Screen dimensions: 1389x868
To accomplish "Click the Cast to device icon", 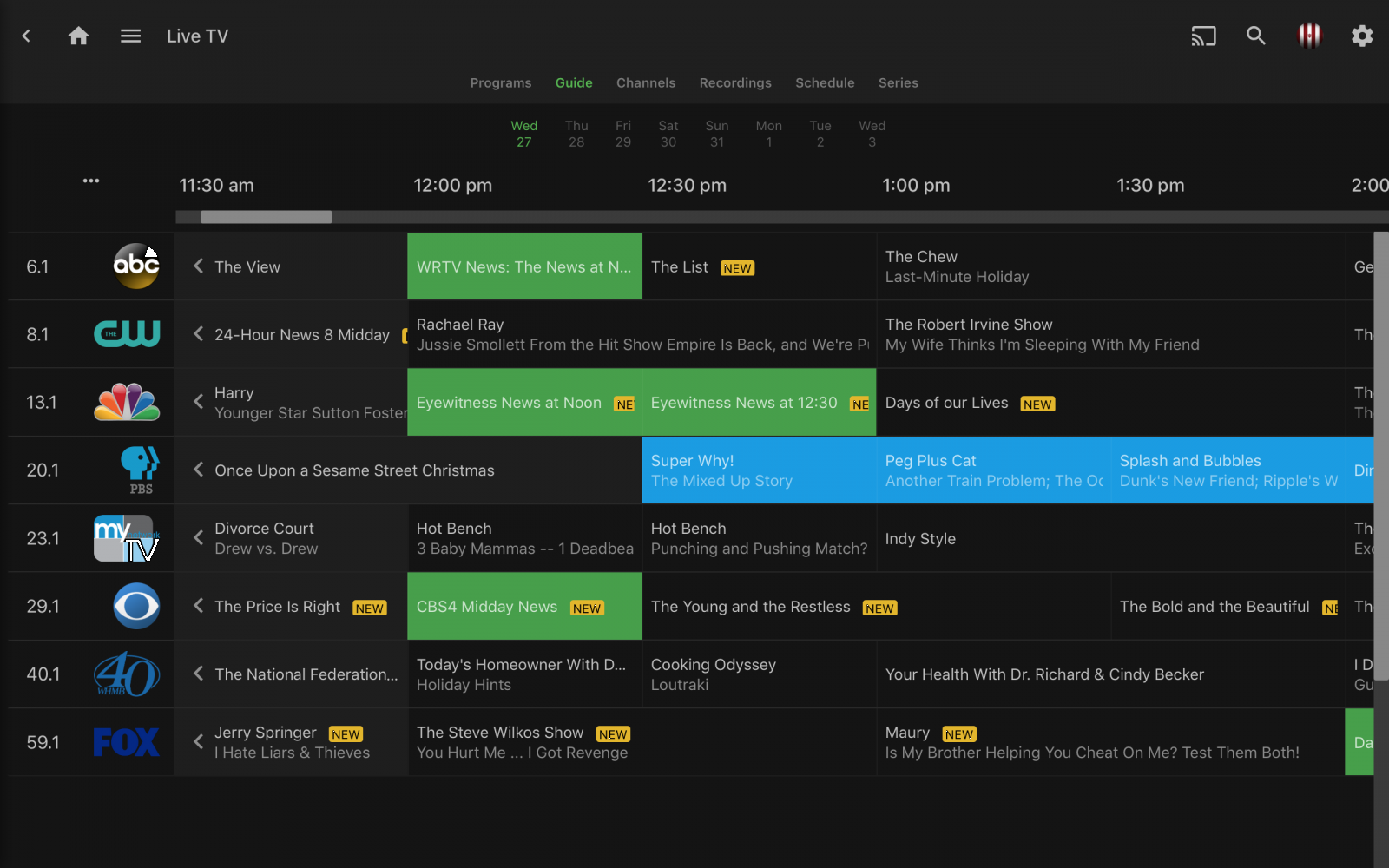I will coord(1203,36).
